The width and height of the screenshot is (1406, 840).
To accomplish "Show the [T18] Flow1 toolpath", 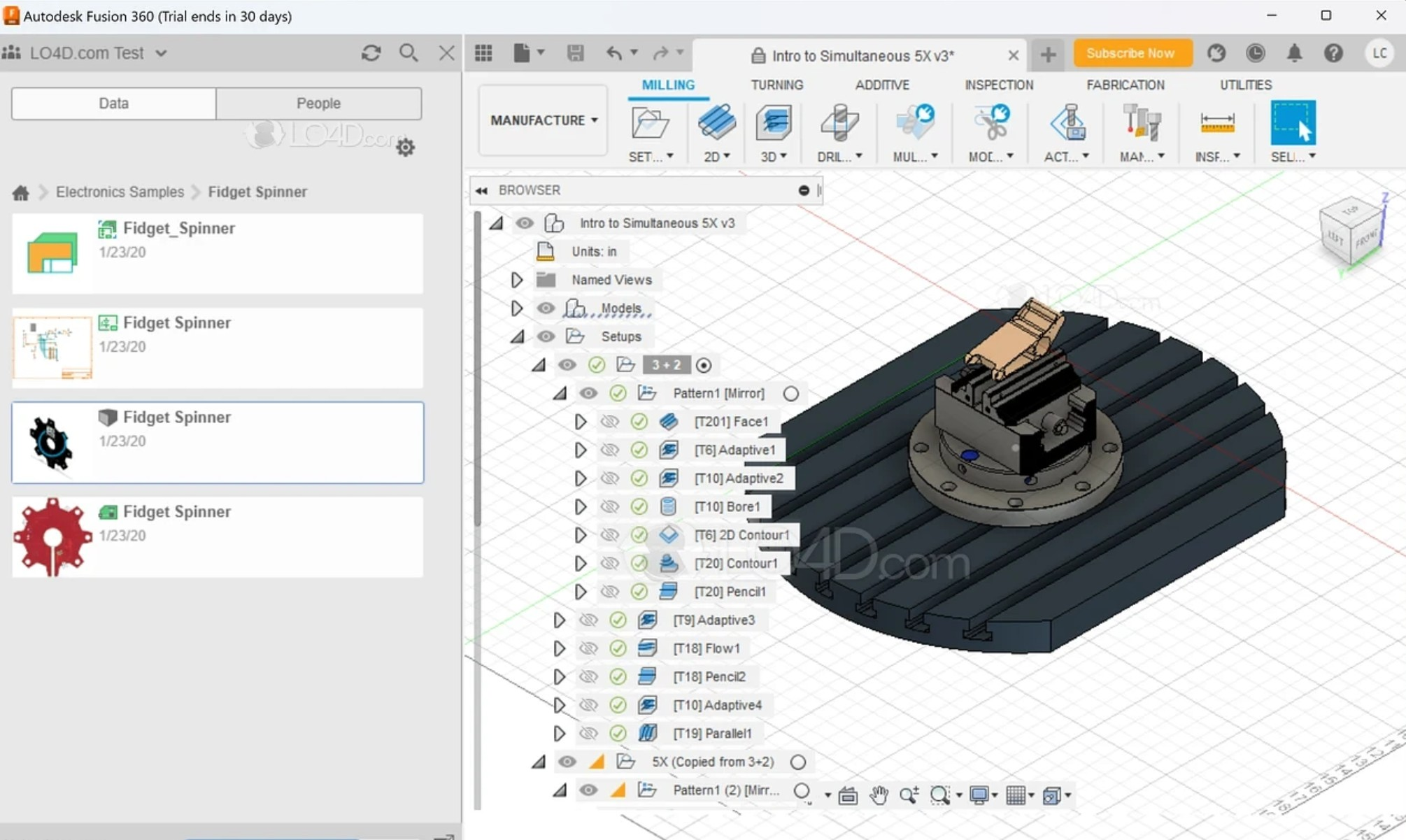I will click(x=588, y=648).
